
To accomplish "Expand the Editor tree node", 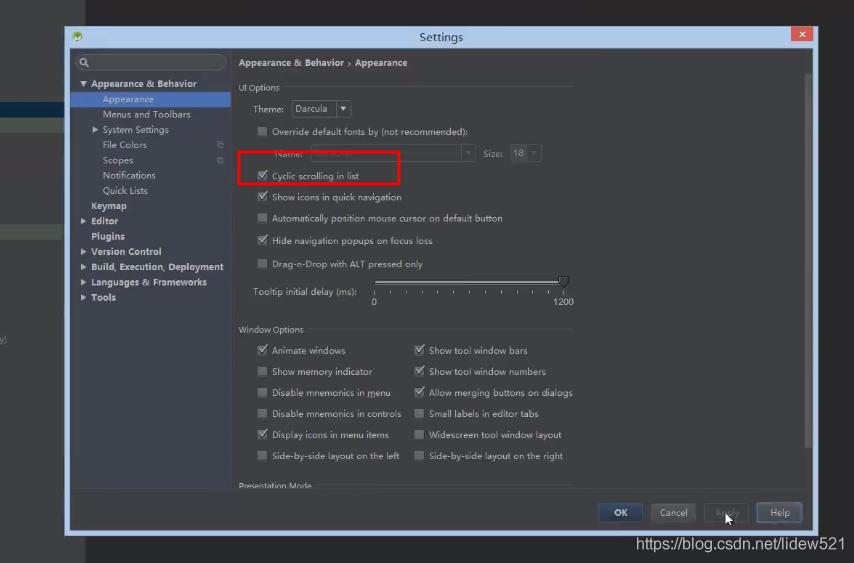I will [x=83, y=221].
